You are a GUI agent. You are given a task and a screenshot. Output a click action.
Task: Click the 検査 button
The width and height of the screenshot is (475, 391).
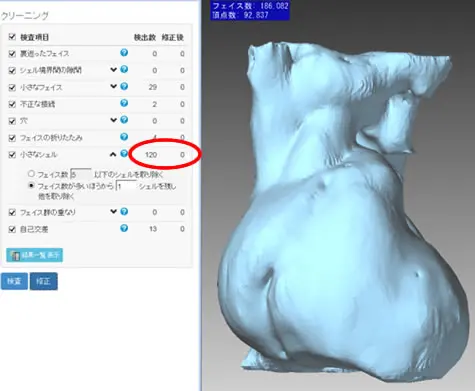pyautogui.click(x=14, y=281)
